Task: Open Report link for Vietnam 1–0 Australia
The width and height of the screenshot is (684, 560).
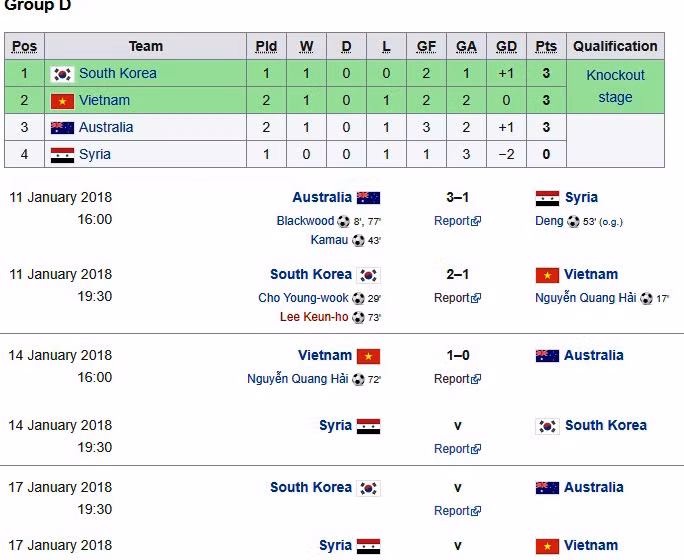Action: (452, 379)
